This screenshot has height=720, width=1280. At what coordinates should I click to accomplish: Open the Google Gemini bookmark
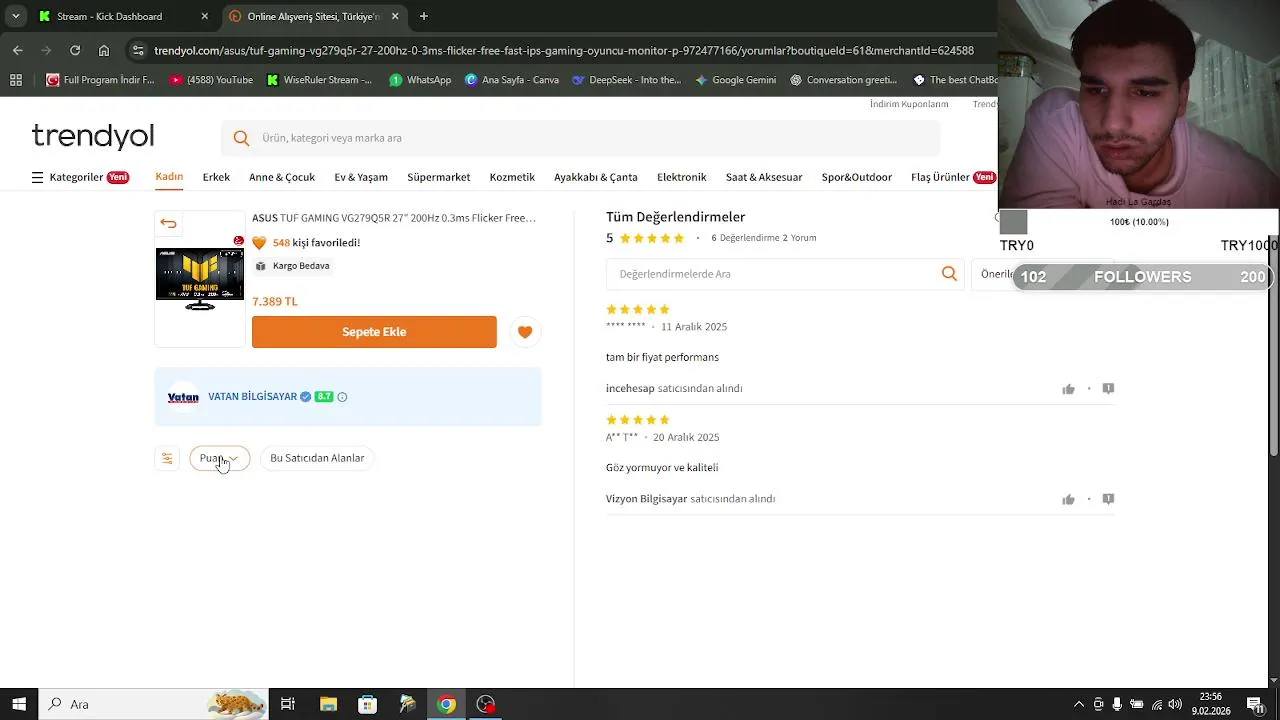(x=735, y=80)
